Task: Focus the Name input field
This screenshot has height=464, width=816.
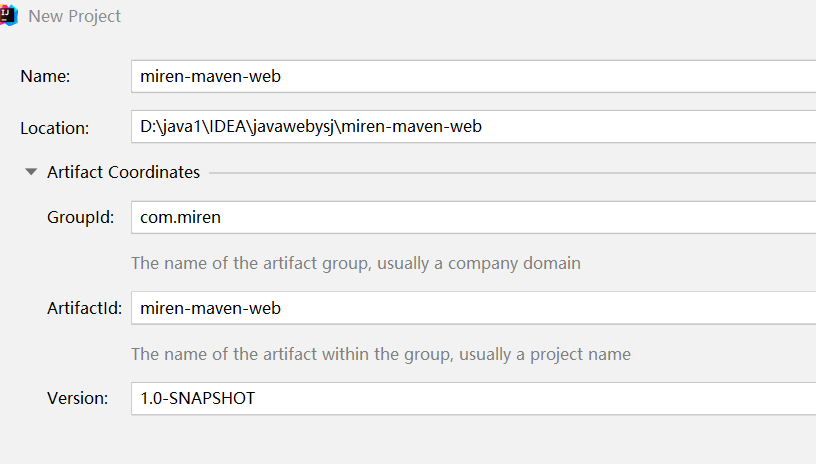Action: pyautogui.click(x=472, y=76)
